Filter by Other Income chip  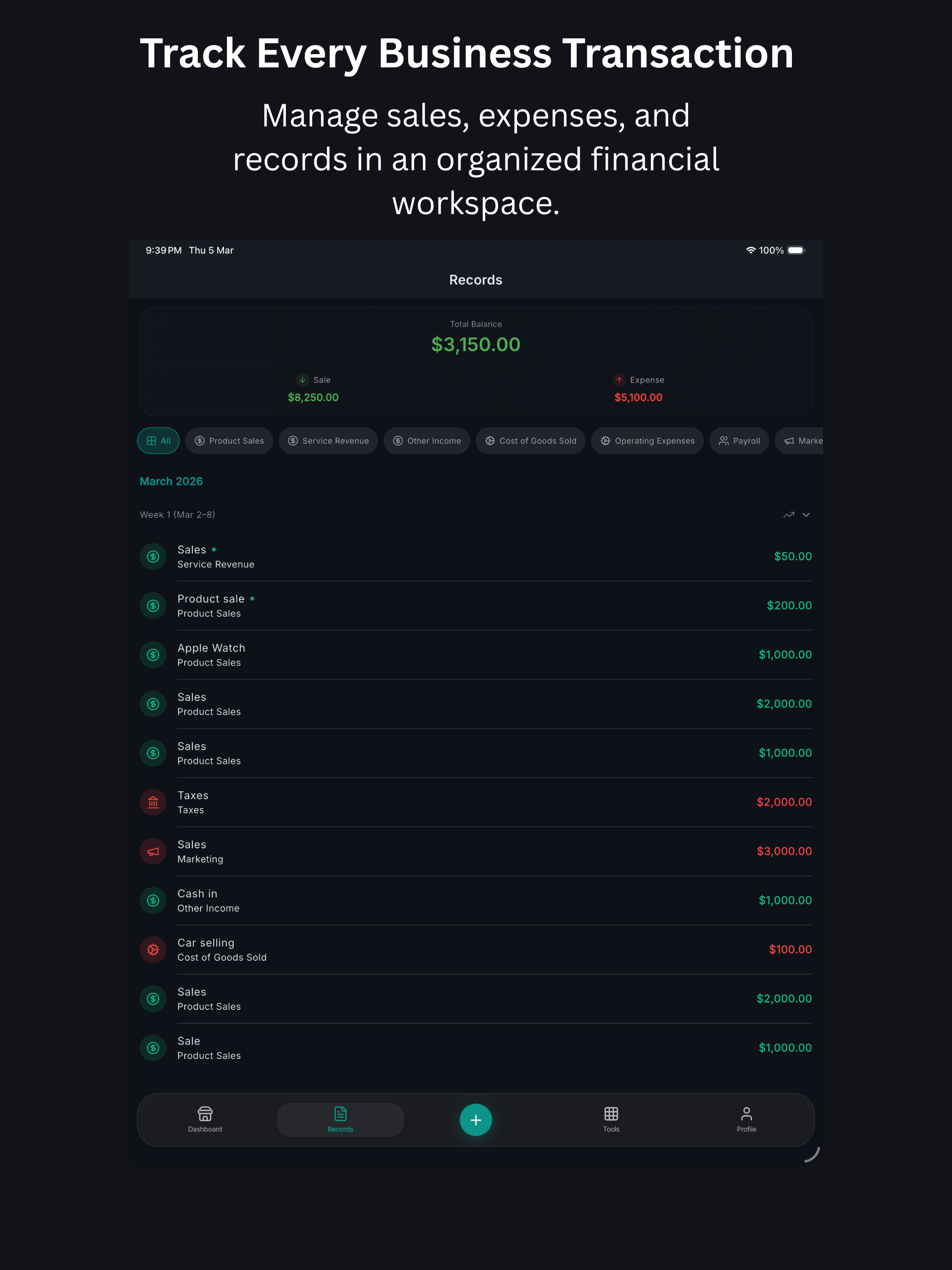[x=427, y=441]
